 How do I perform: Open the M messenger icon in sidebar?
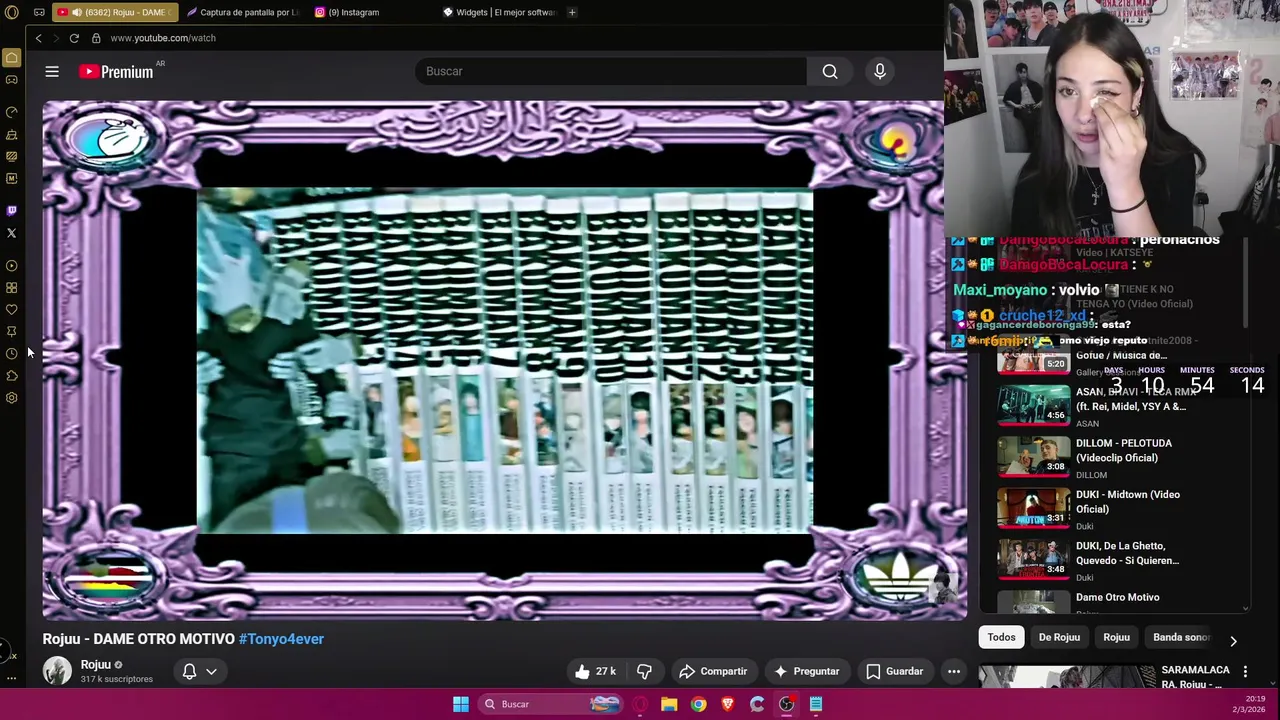pyautogui.click(x=12, y=178)
